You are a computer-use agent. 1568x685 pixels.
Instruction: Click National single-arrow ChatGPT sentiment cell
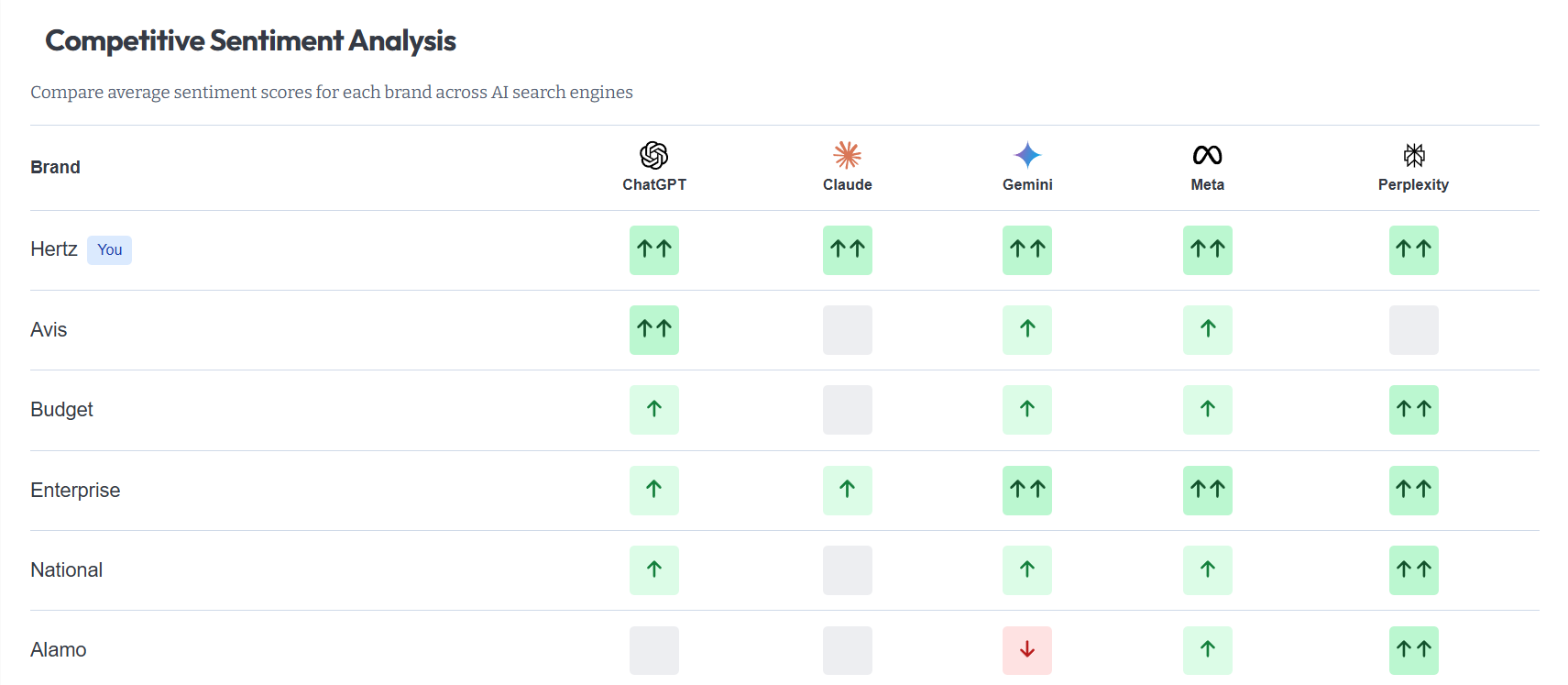click(653, 569)
